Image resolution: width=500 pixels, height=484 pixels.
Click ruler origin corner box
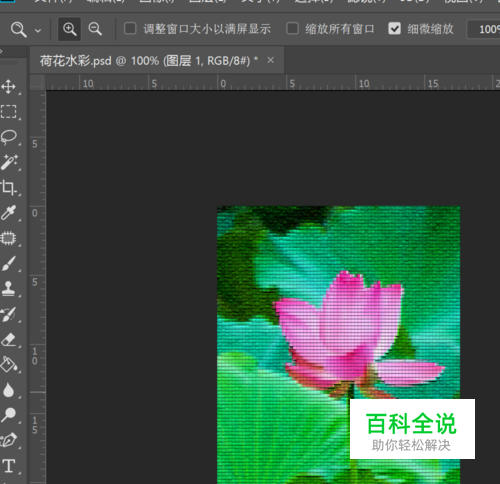point(38,82)
